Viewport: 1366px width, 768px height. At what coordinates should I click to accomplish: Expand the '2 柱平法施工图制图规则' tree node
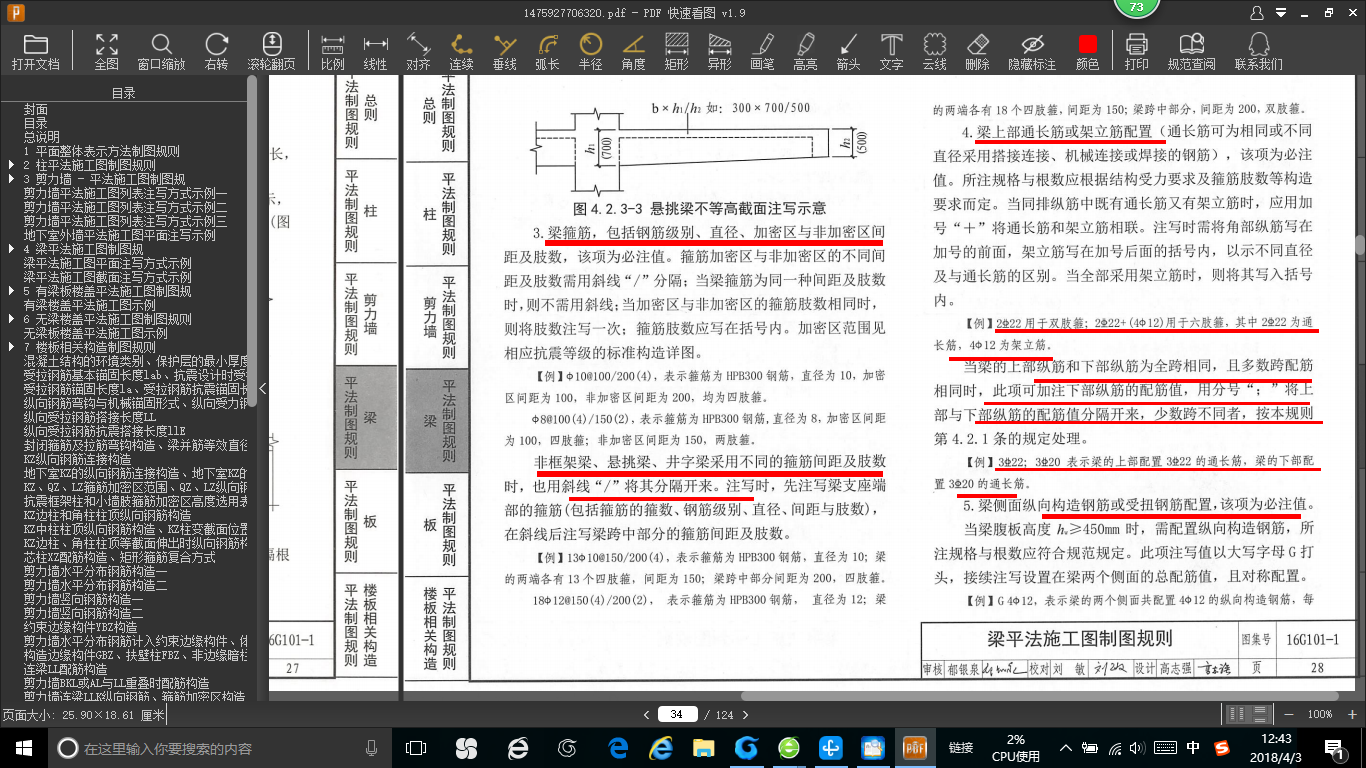point(11,165)
